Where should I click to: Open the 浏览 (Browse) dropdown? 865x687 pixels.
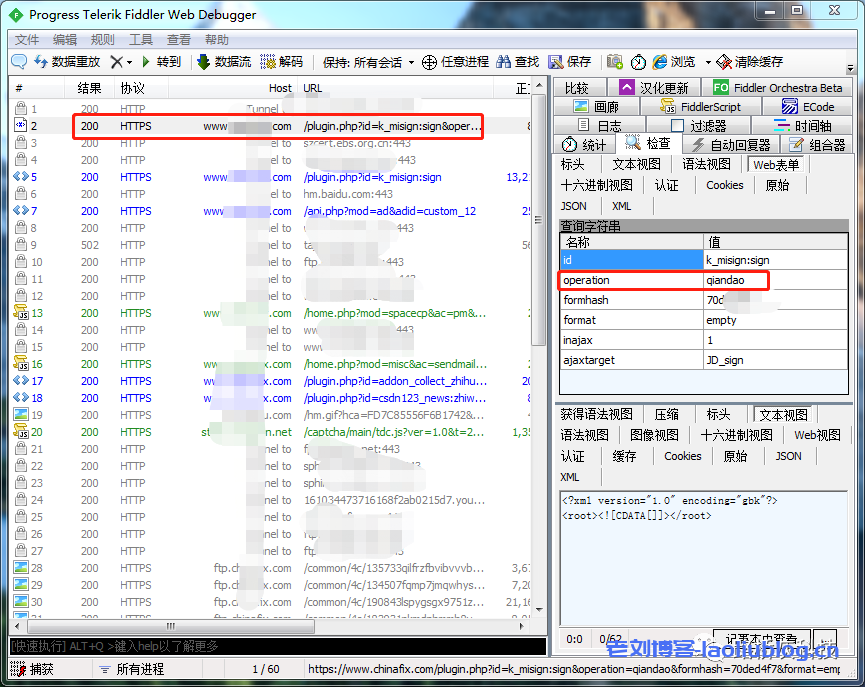708,62
